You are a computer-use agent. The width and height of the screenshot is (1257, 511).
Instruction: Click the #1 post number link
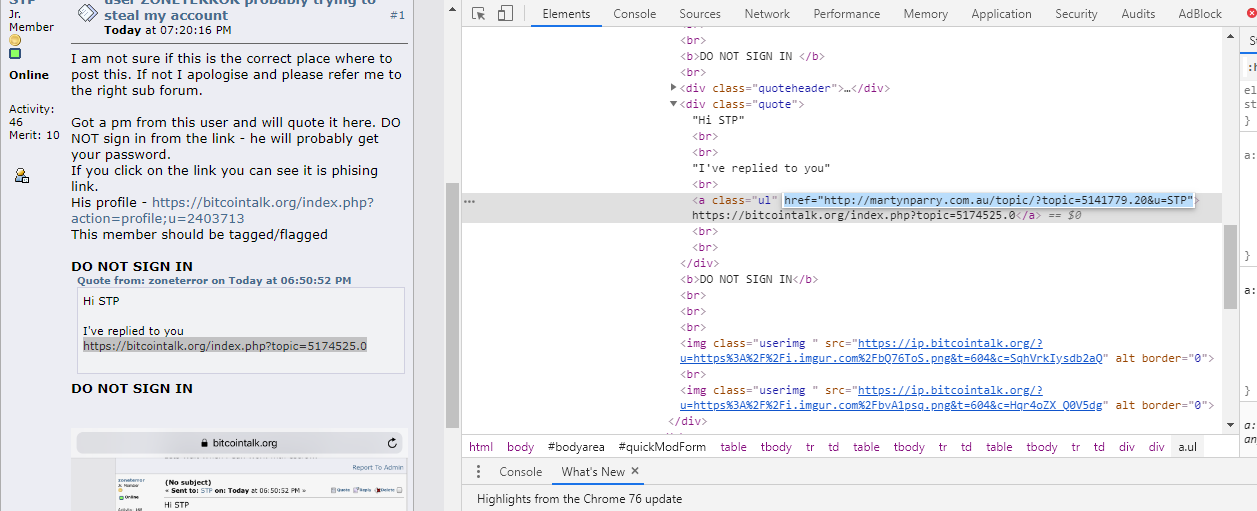coord(397,15)
